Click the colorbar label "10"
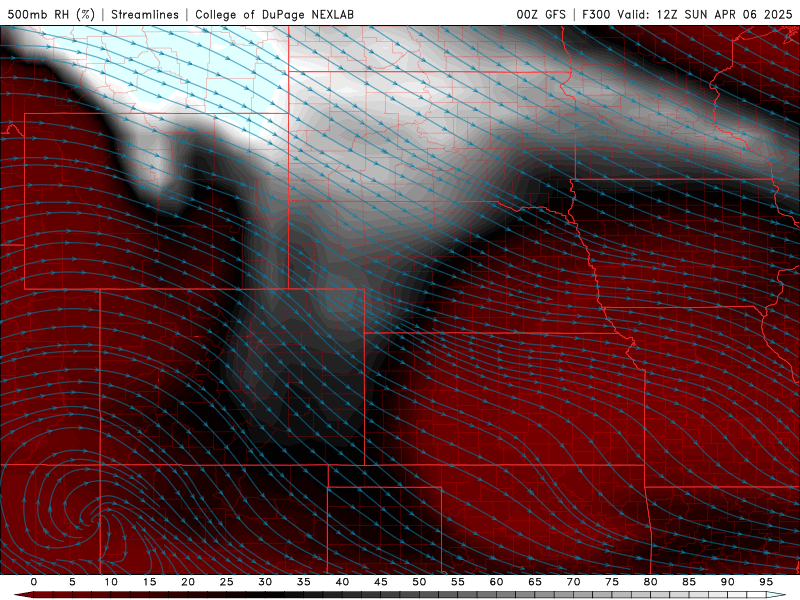 111,582
